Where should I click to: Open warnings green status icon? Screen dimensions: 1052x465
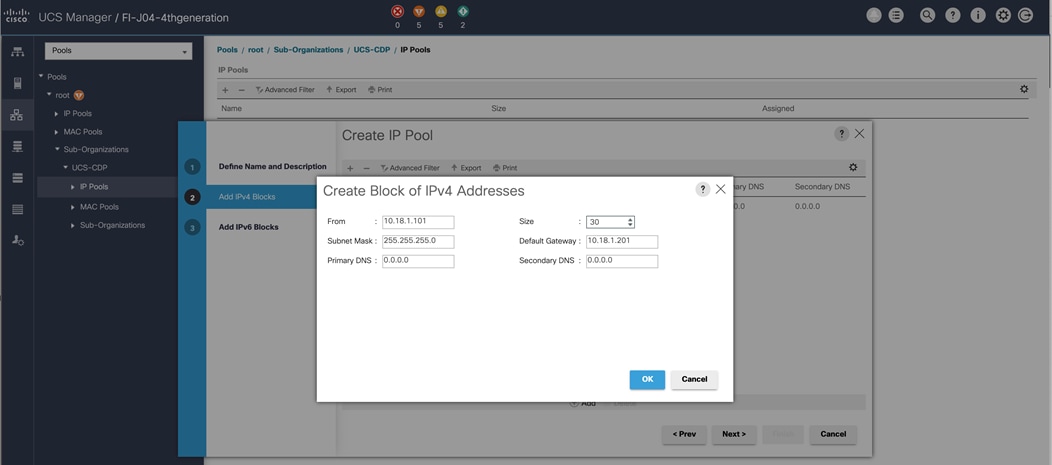point(463,11)
